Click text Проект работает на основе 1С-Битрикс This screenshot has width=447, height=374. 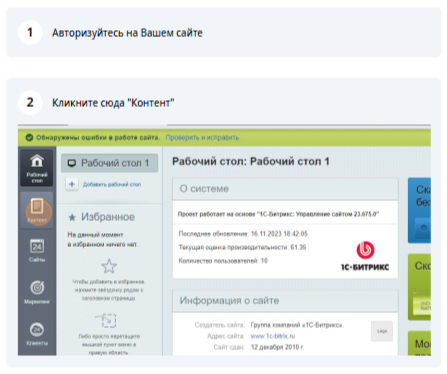point(278,214)
